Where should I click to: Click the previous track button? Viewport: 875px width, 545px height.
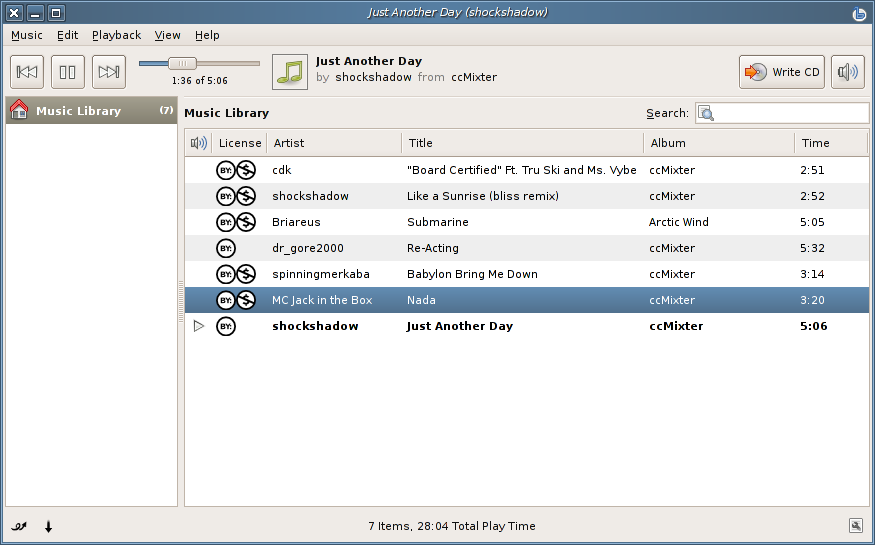tap(27, 72)
